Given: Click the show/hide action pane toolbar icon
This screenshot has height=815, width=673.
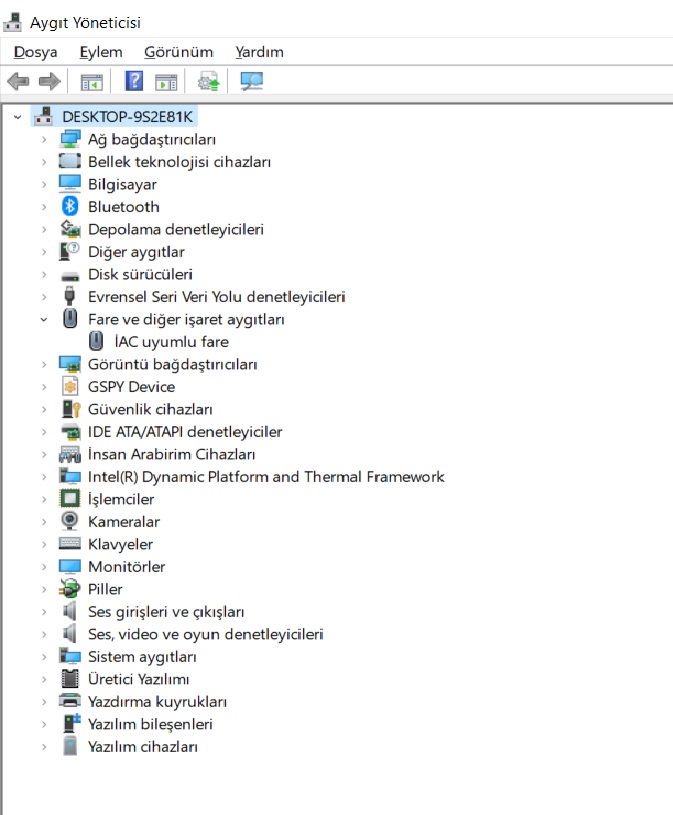Looking at the screenshot, I should coord(166,82).
